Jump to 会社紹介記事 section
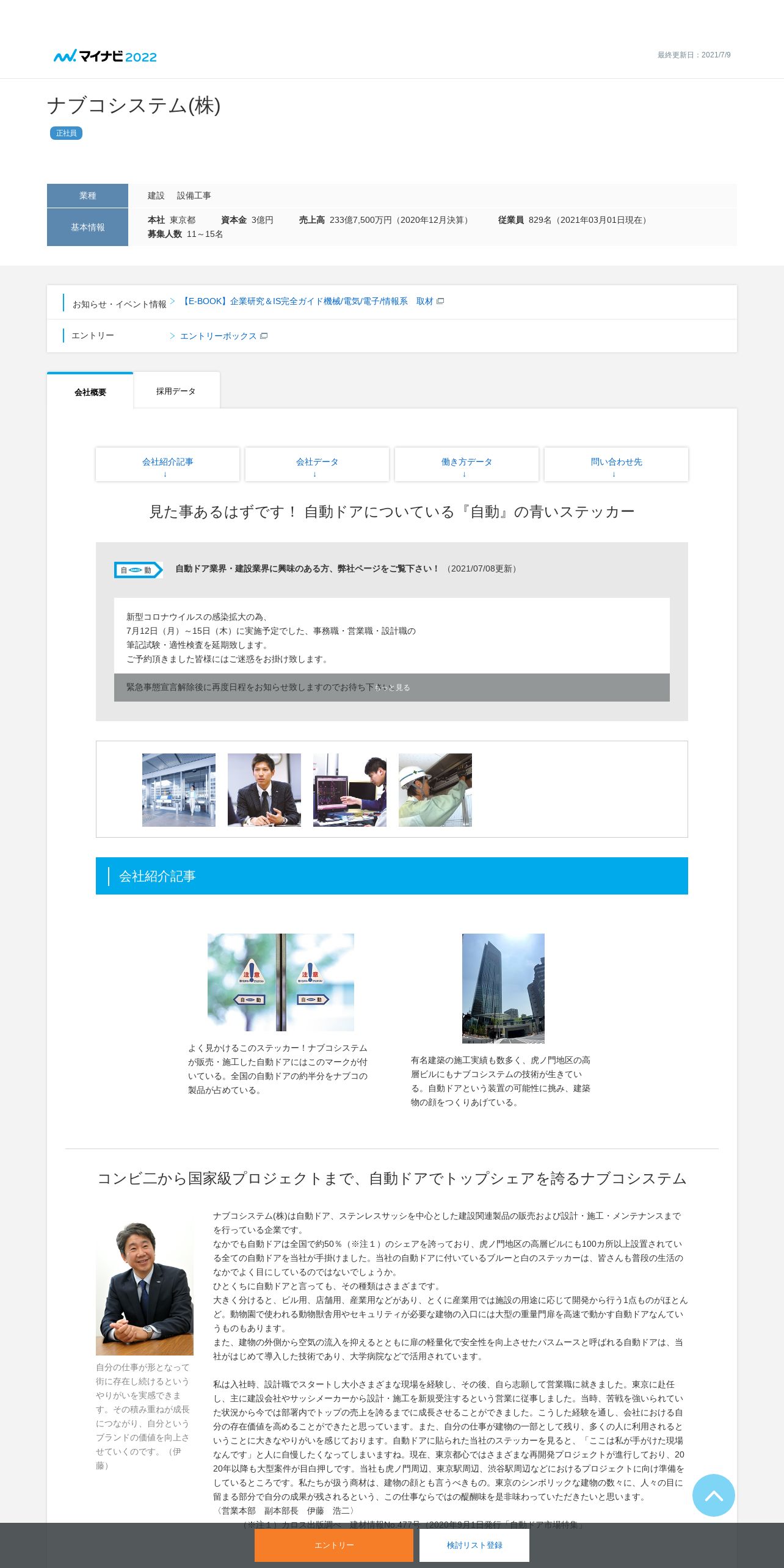 click(x=167, y=465)
